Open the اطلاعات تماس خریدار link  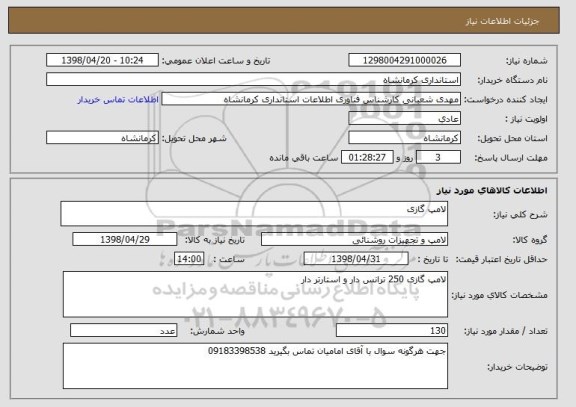coord(118,100)
